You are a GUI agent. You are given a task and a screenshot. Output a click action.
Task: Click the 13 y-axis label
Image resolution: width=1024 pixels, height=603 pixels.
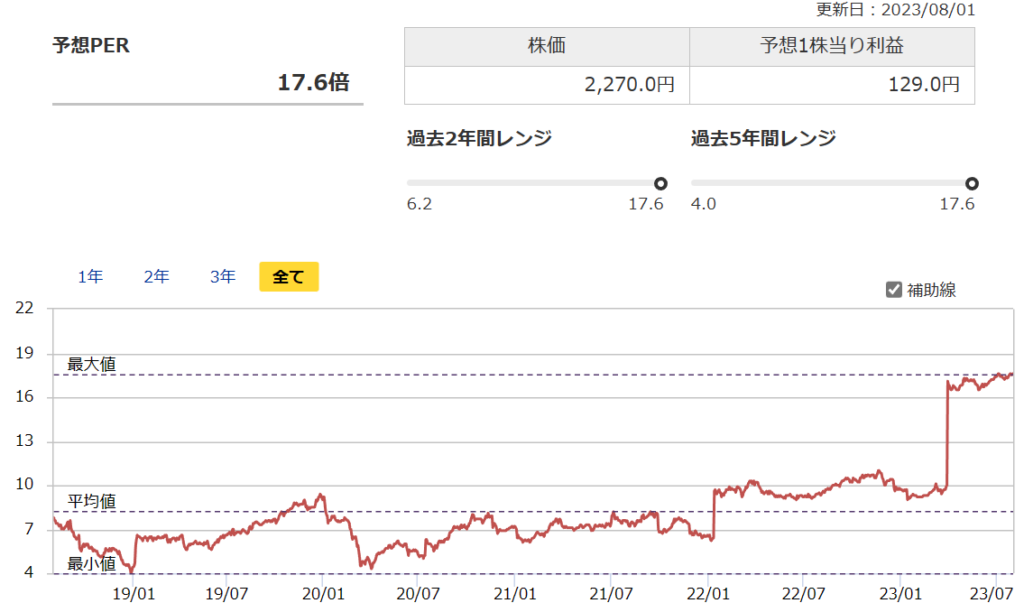click(x=24, y=441)
